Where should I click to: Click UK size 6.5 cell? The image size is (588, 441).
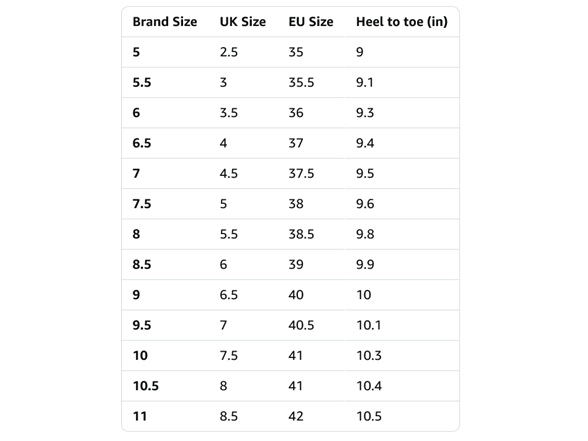(x=229, y=295)
